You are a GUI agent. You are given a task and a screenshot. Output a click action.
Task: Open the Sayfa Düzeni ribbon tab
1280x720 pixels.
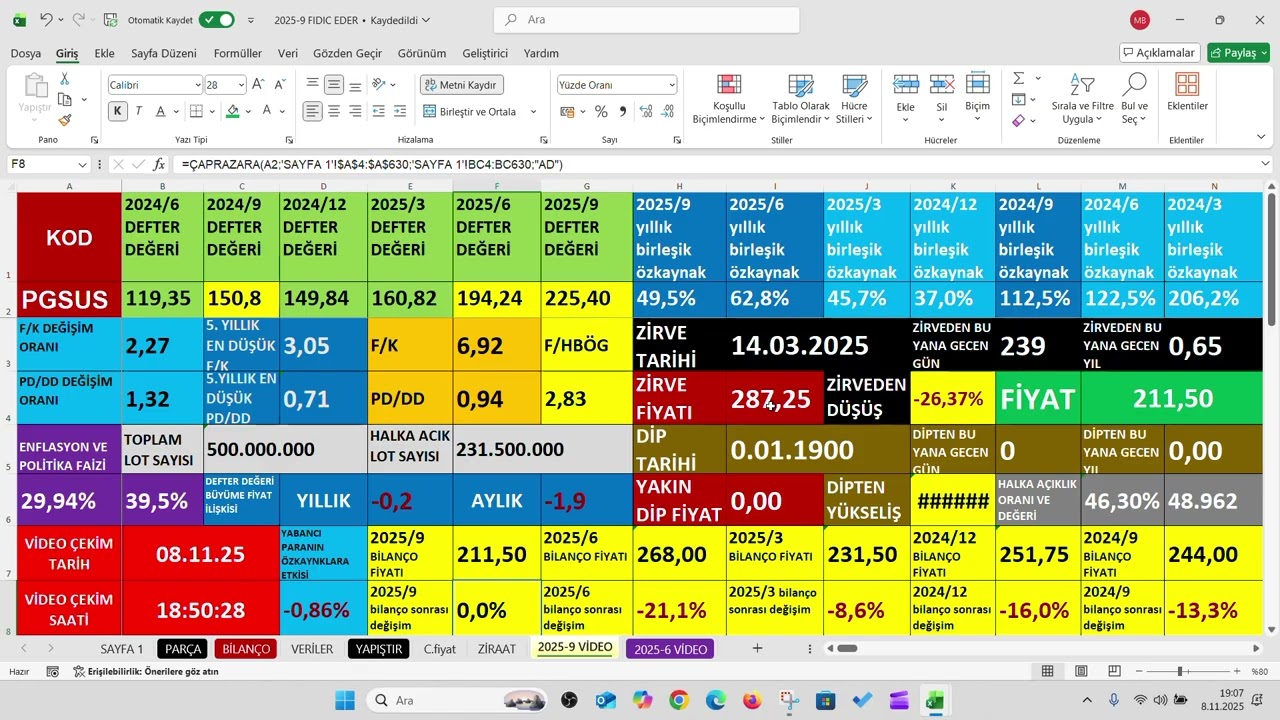pyautogui.click(x=164, y=53)
